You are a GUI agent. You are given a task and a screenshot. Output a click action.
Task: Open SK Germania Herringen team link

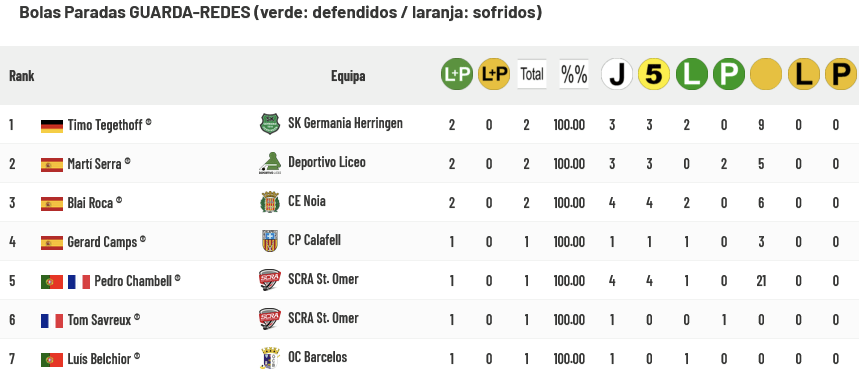pyautogui.click(x=345, y=123)
